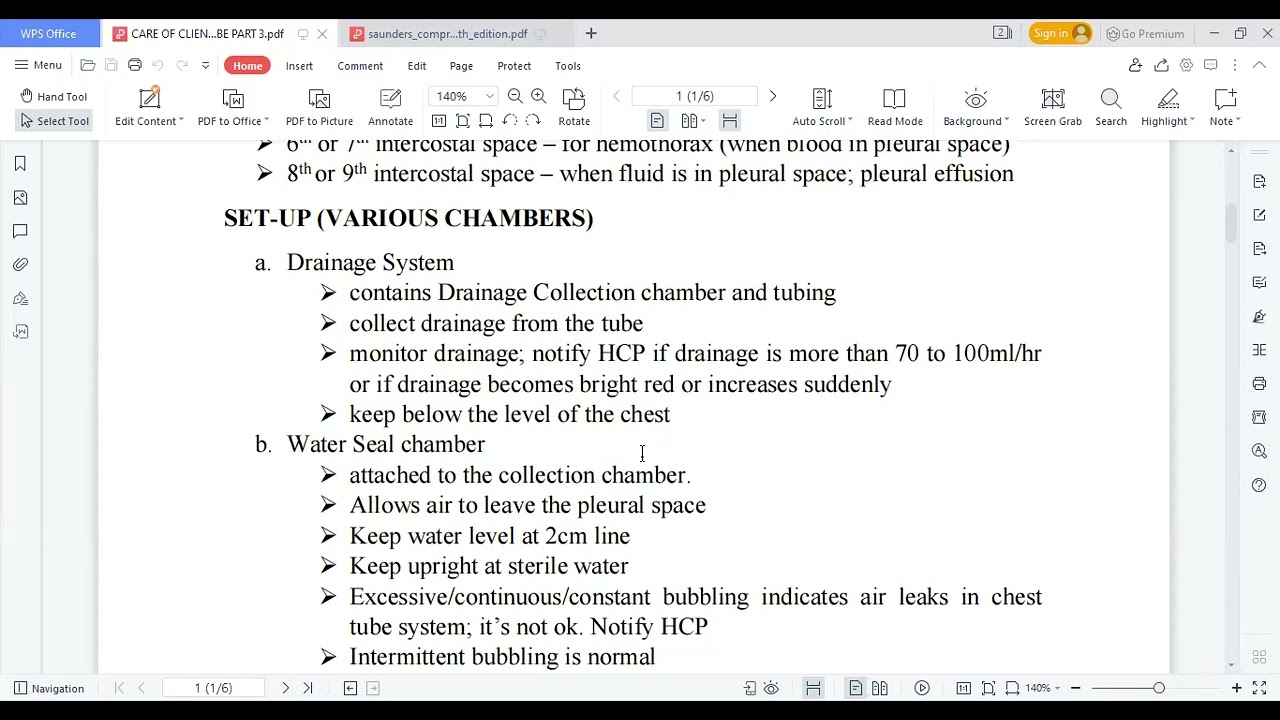Open the WPS Office home tab
The image size is (1280, 720).
(49, 34)
